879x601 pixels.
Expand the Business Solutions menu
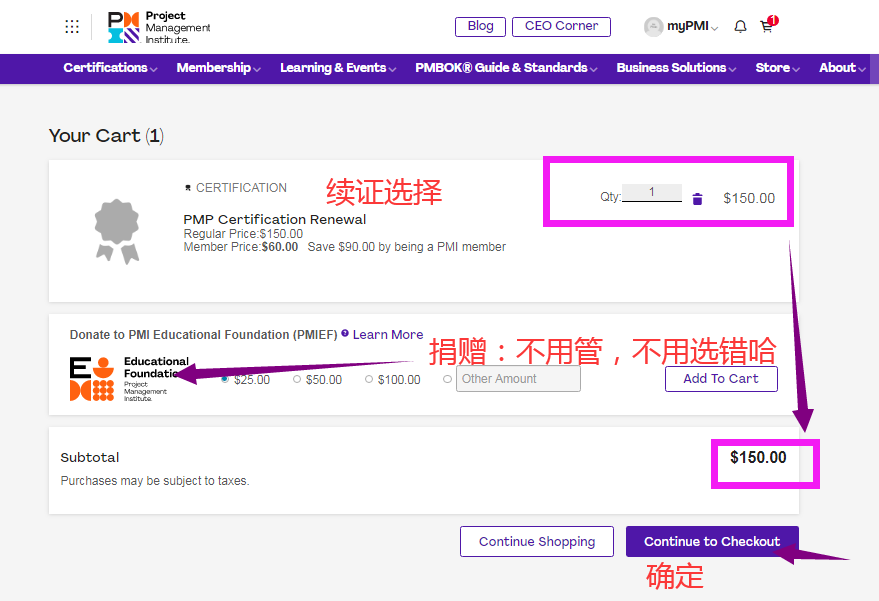(x=676, y=68)
